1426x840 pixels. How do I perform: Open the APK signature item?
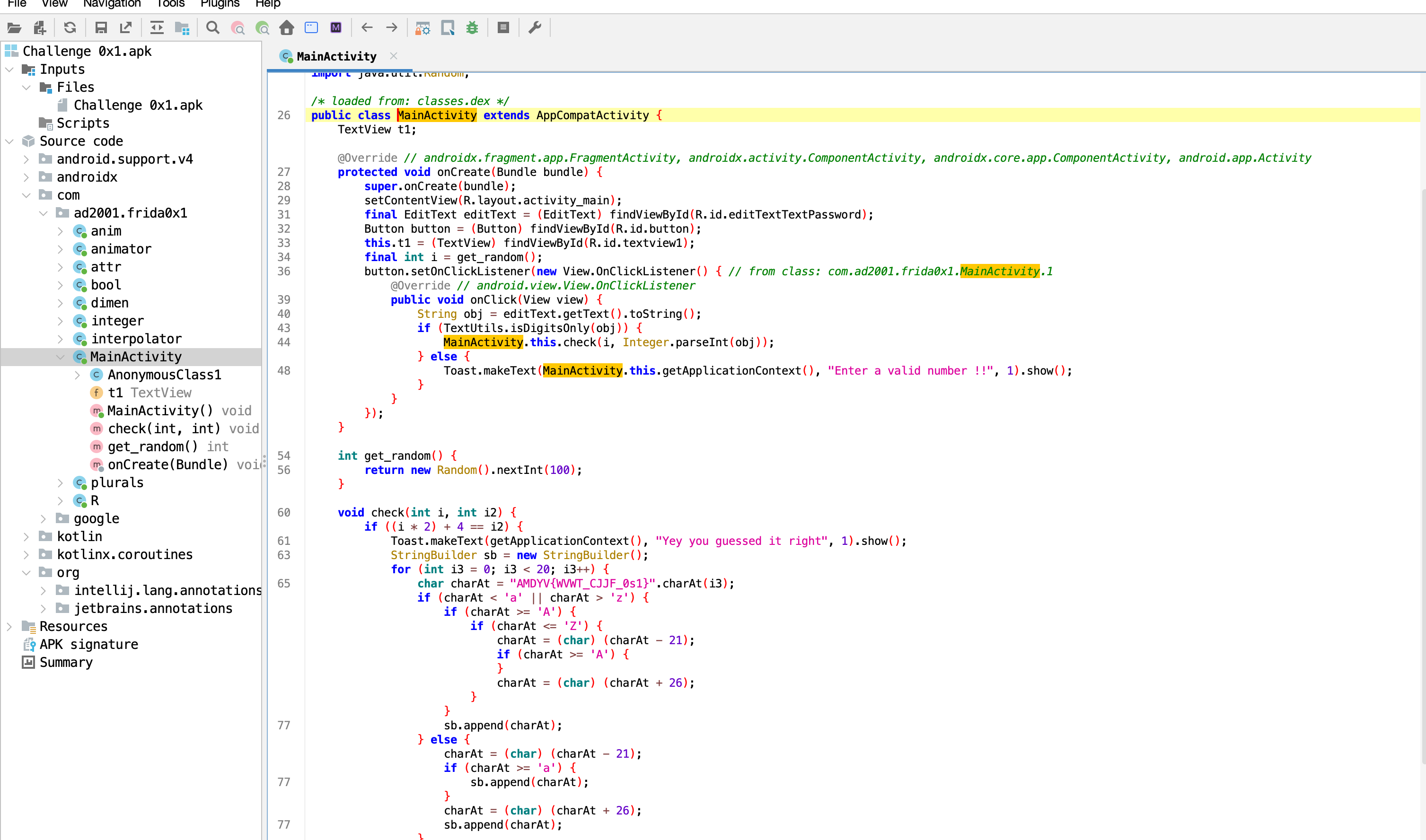(89, 645)
